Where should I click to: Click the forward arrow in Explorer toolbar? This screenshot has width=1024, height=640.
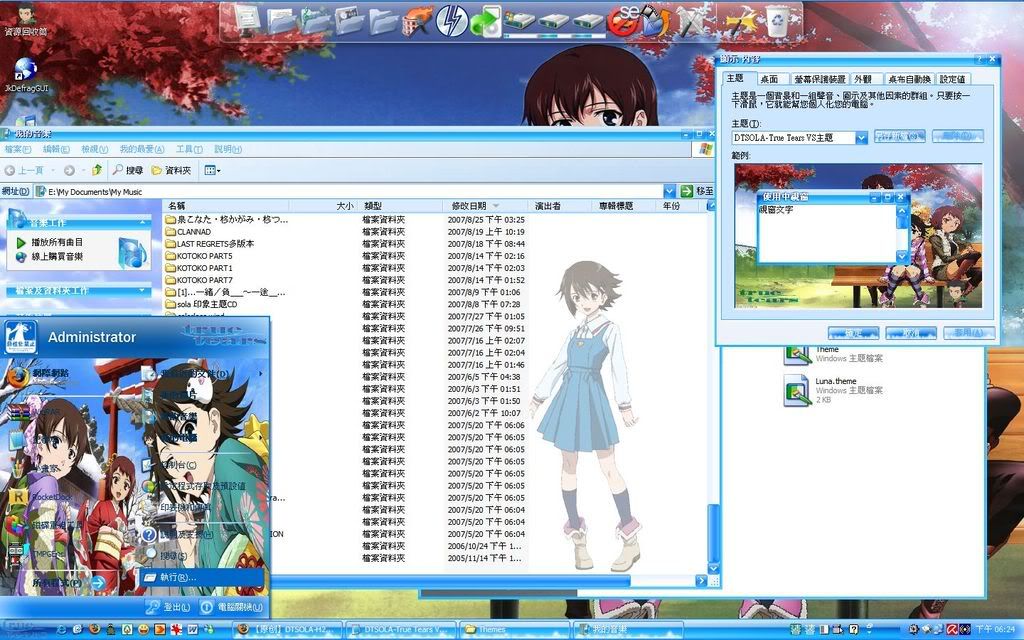(69, 170)
